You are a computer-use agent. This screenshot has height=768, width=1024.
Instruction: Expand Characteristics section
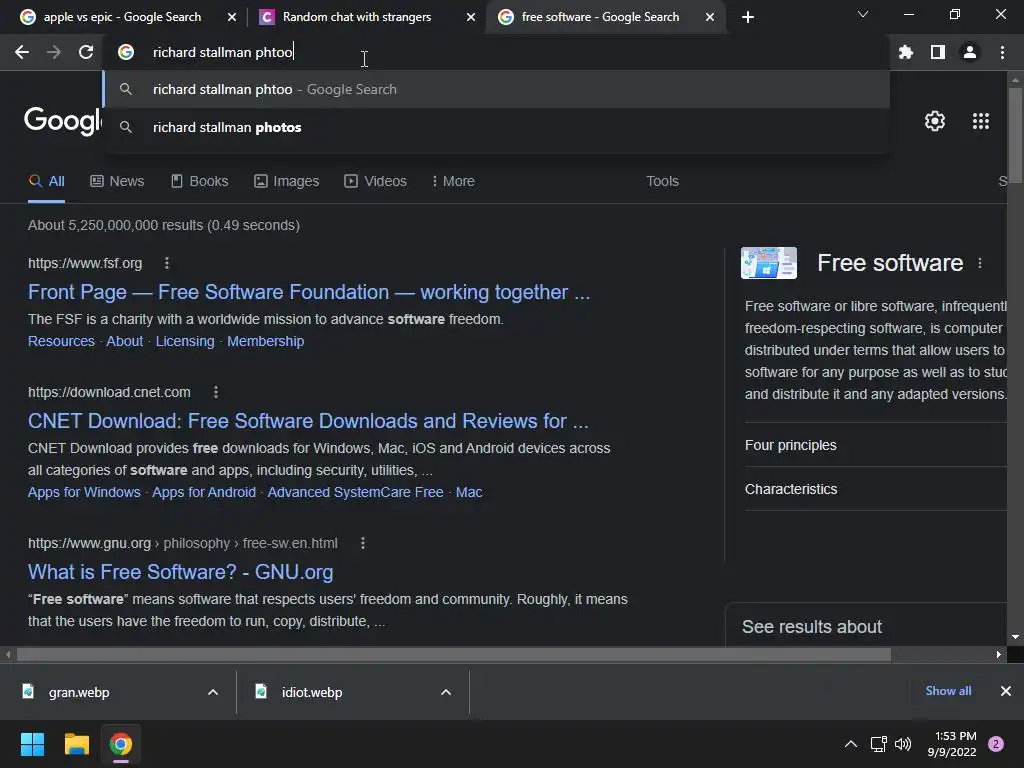pyautogui.click(x=875, y=489)
